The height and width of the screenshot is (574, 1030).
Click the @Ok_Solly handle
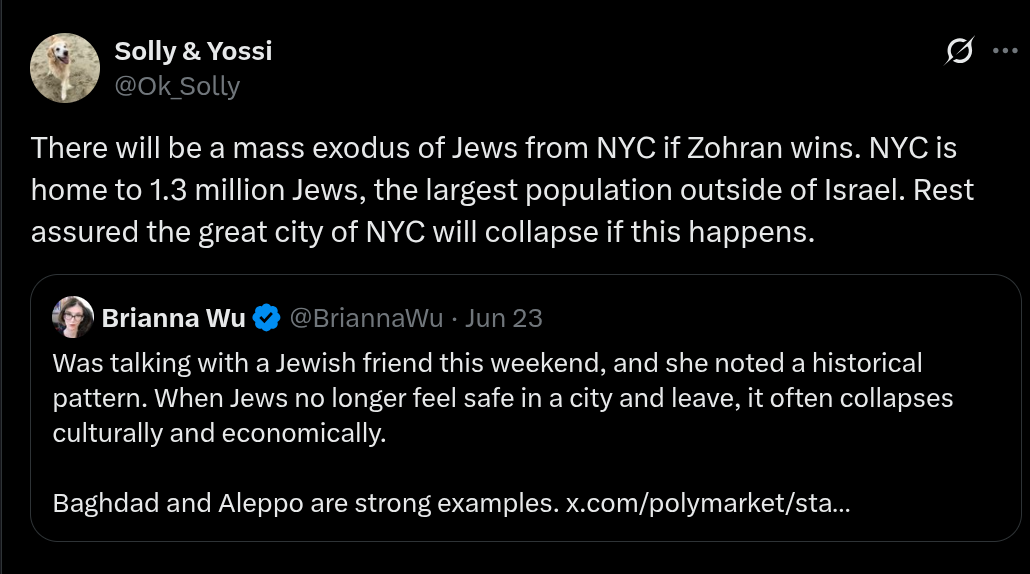177,86
